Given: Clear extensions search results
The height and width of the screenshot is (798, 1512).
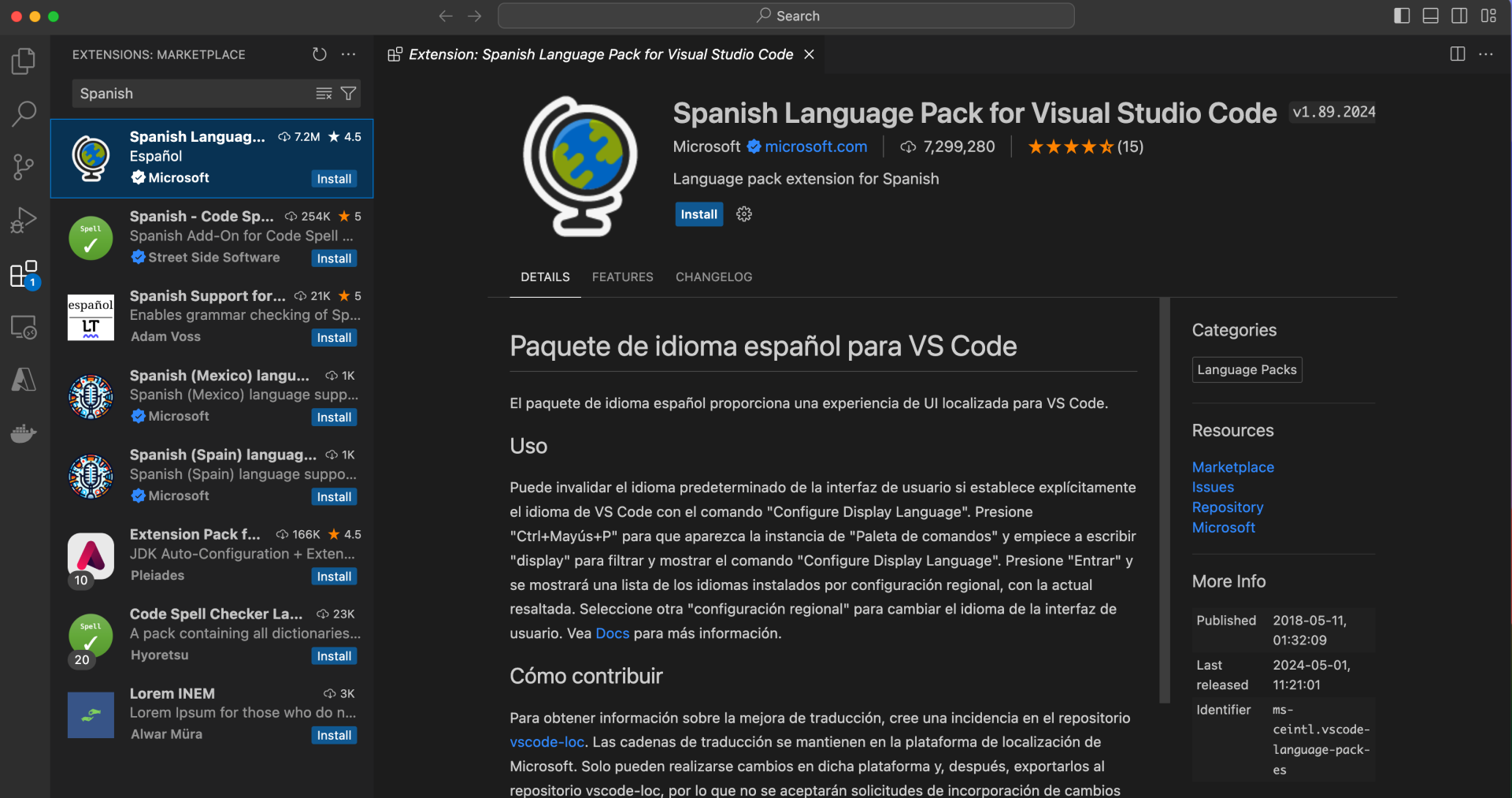Looking at the screenshot, I should [324, 94].
